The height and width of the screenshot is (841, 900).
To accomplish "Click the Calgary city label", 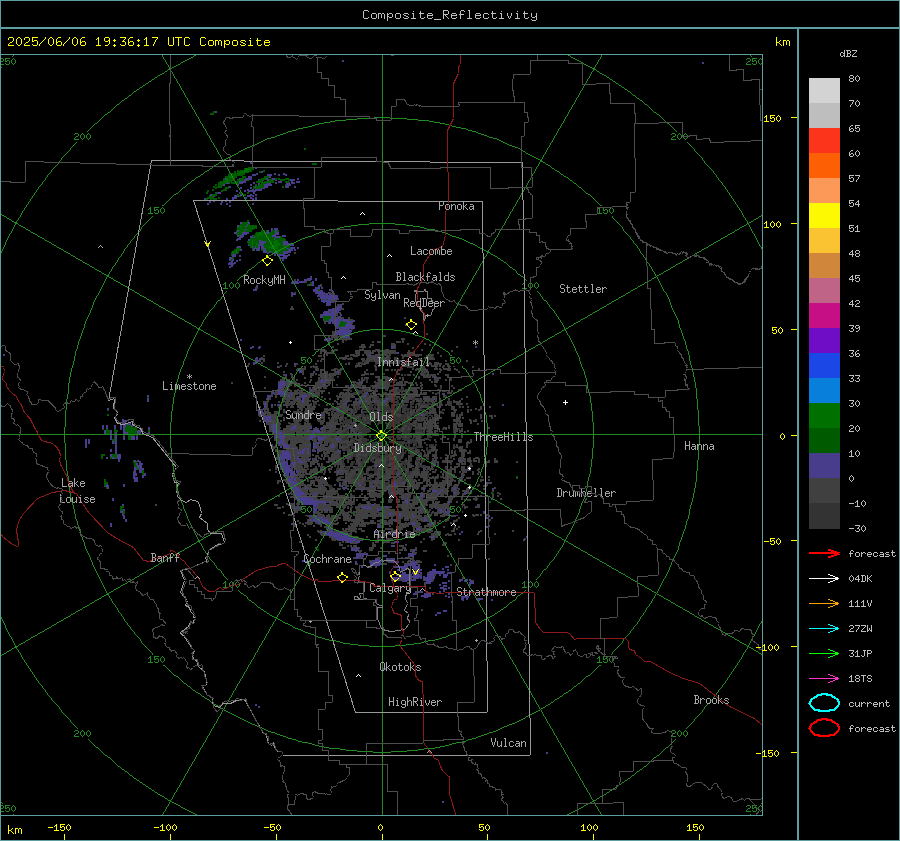I will click(390, 588).
